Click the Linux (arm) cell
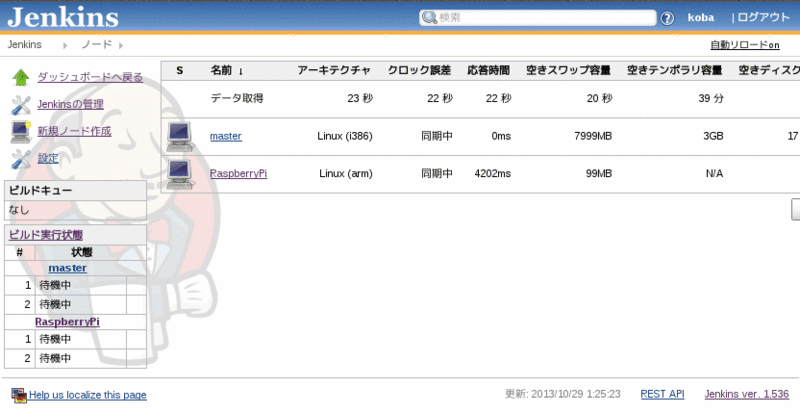The image size is (800, 413). [346, 174]
